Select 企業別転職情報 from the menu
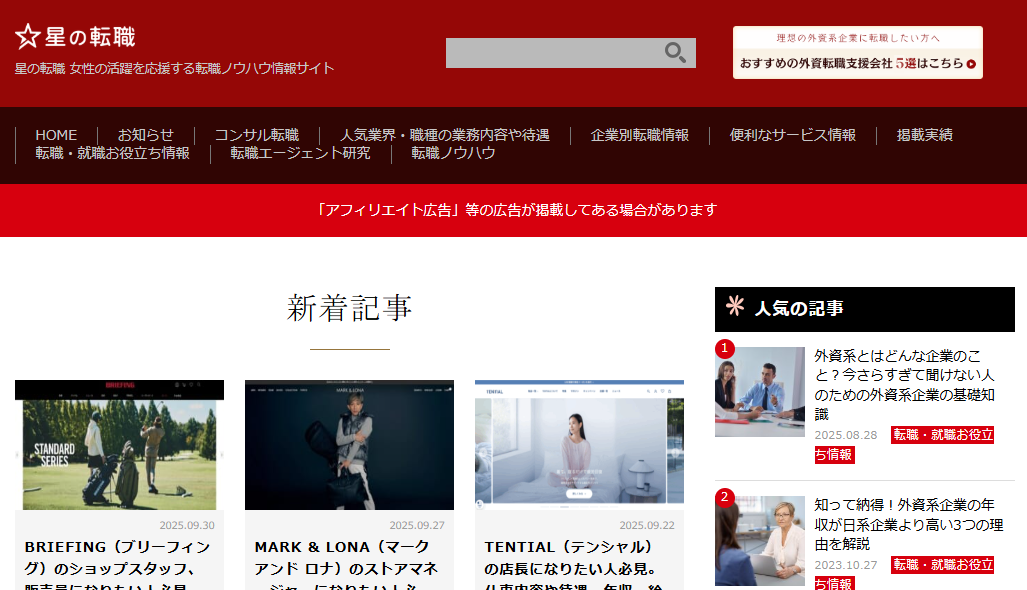Screen dimensions: 1027x590 (x=640, y=134)
